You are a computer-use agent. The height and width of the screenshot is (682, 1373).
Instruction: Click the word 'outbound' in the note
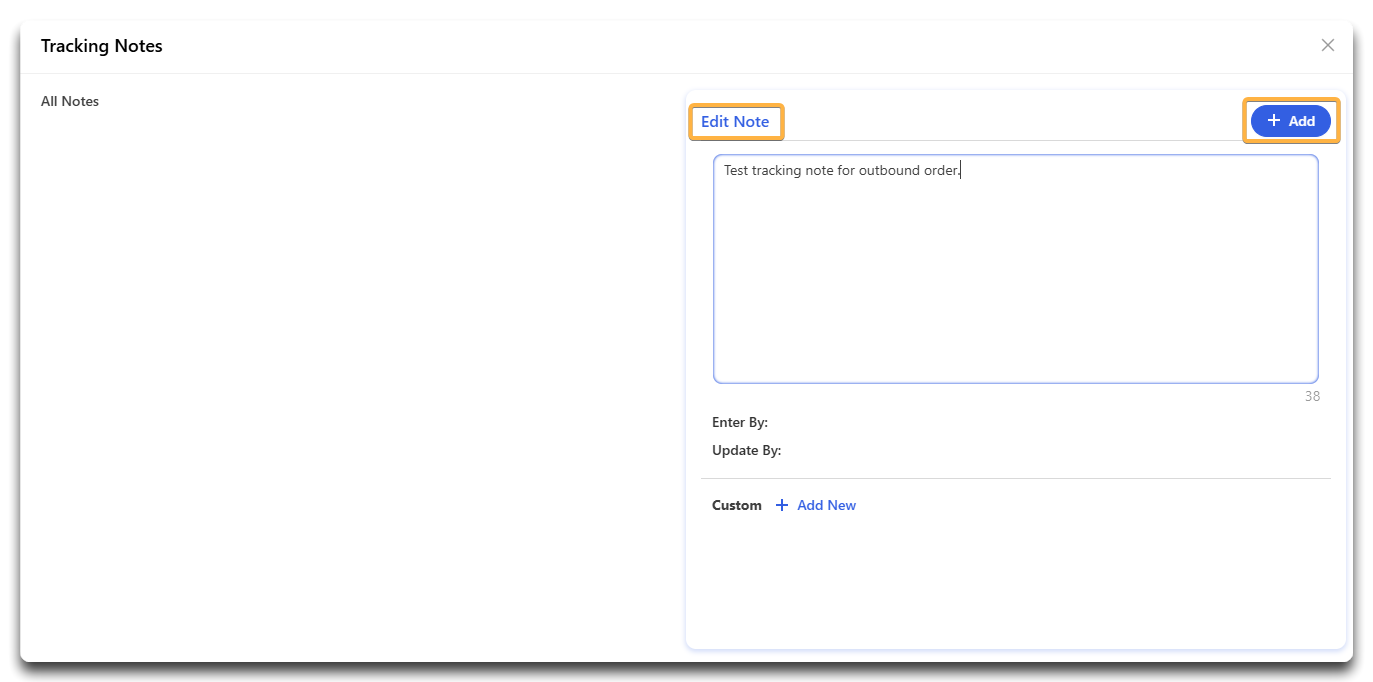pyautogui.click(x=889, y=171)
